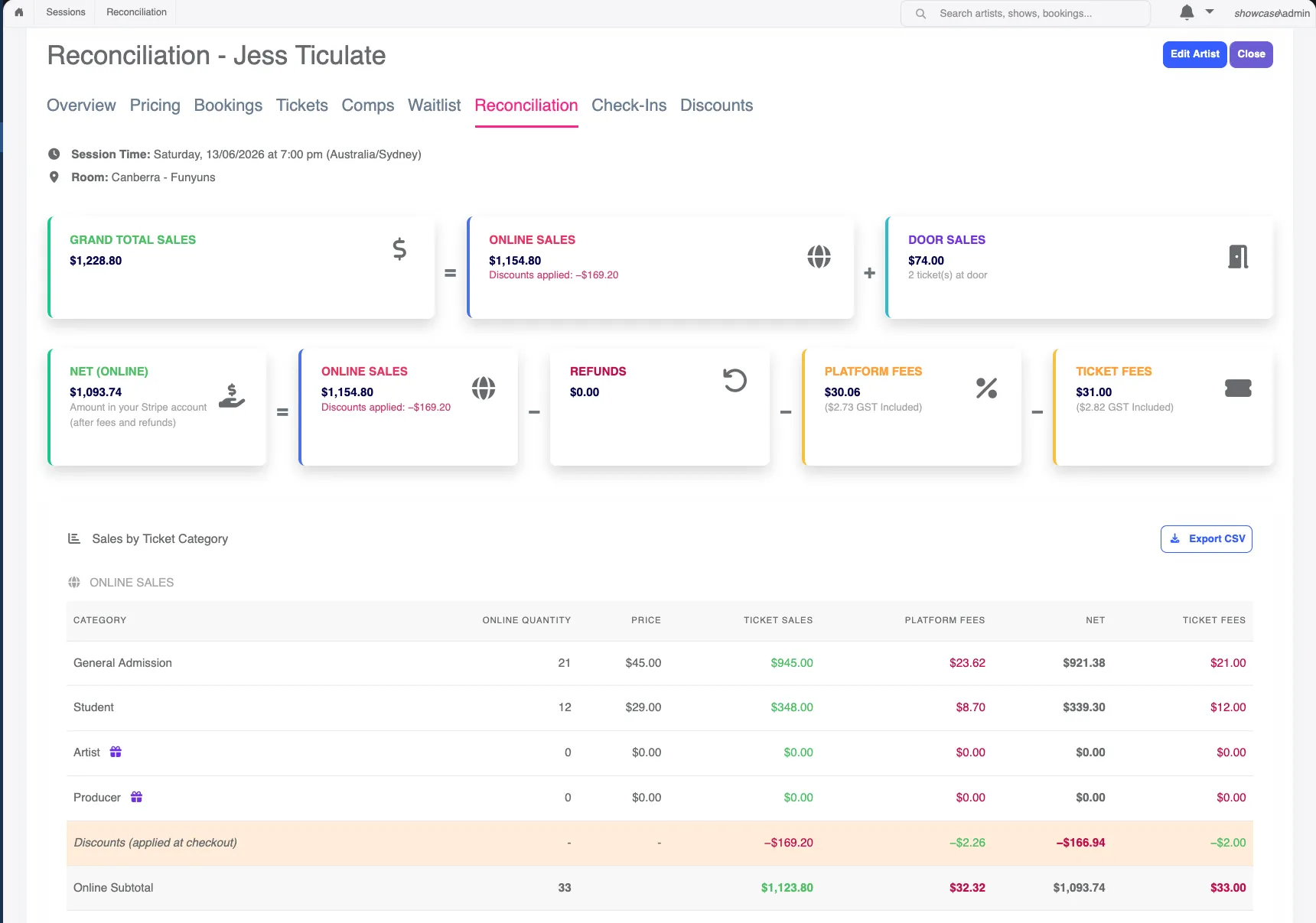
Task: Click the Online Subtotal row label
Action: [113, 888]
